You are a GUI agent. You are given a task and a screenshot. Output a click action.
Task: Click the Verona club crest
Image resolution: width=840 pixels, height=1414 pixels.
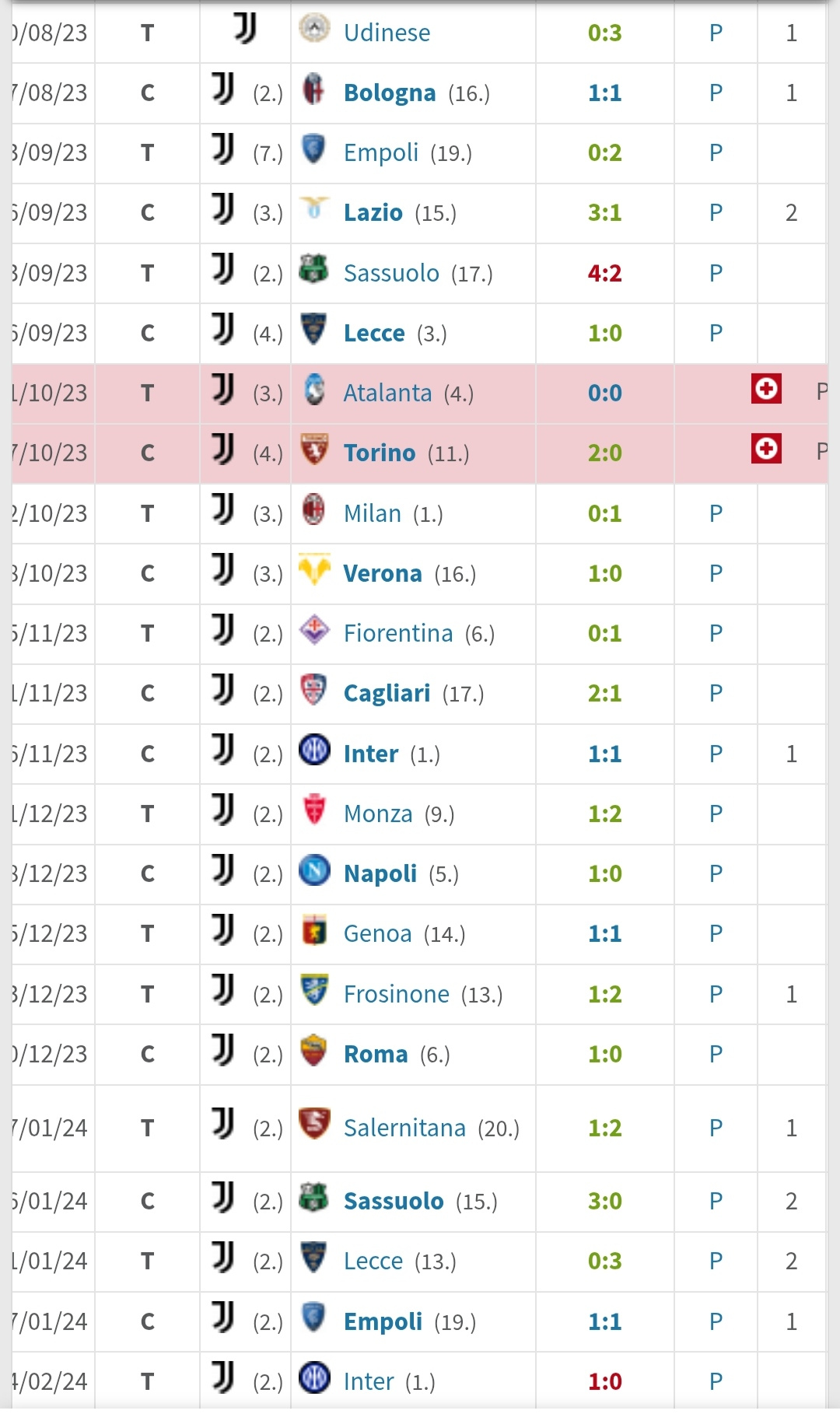[x=314, y=570]
